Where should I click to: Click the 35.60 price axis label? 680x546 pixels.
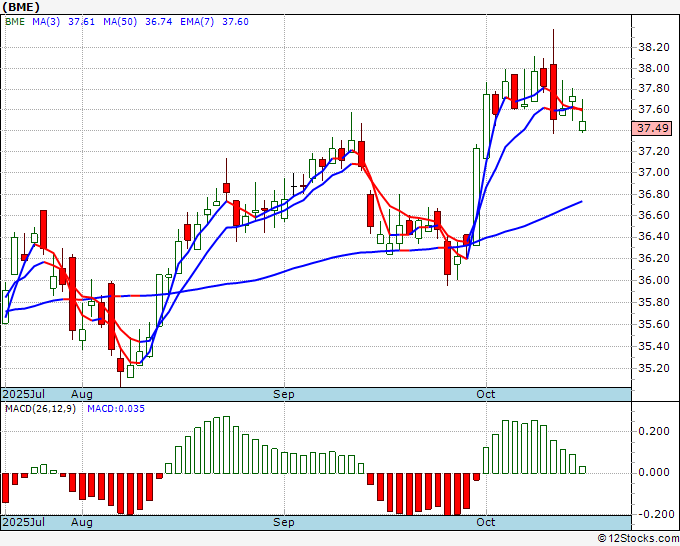click(654, 324)
